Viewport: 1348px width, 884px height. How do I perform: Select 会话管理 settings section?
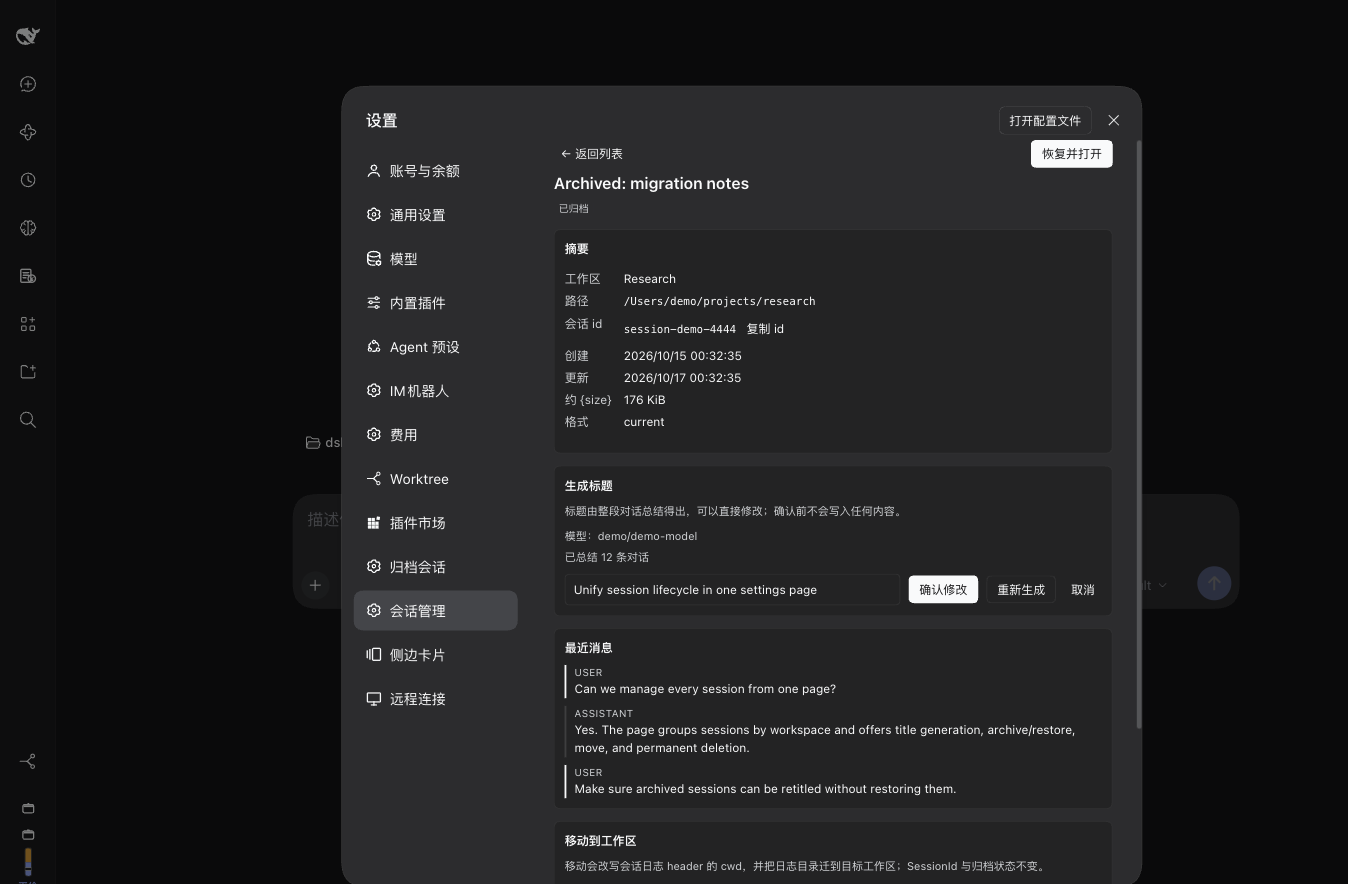pos(435,611)
